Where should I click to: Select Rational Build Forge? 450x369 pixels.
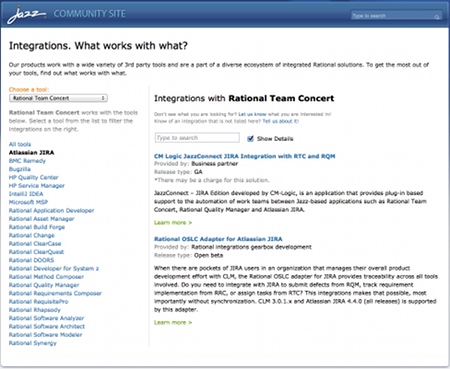point(37,227)
